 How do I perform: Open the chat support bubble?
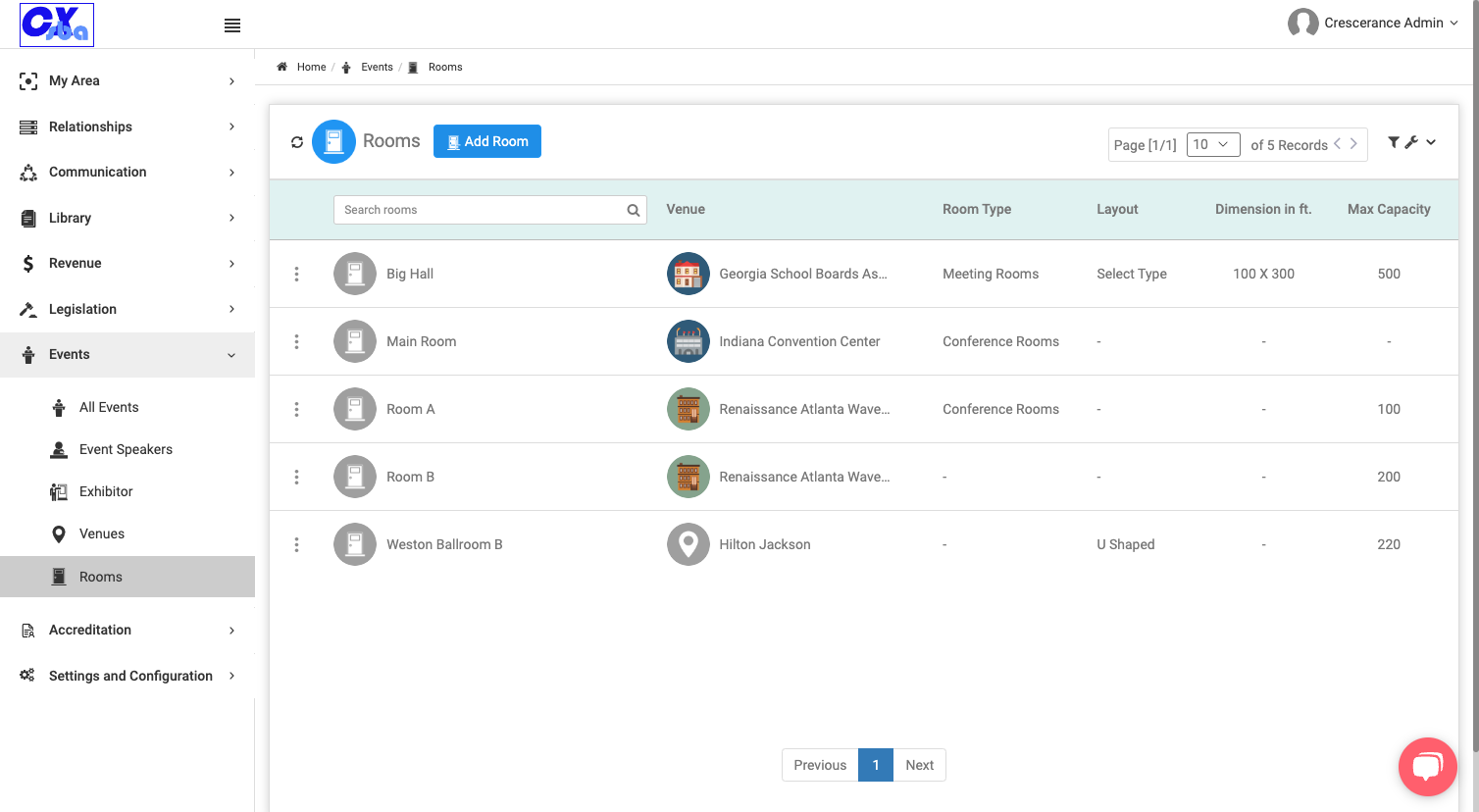(x=1428, y=767)
